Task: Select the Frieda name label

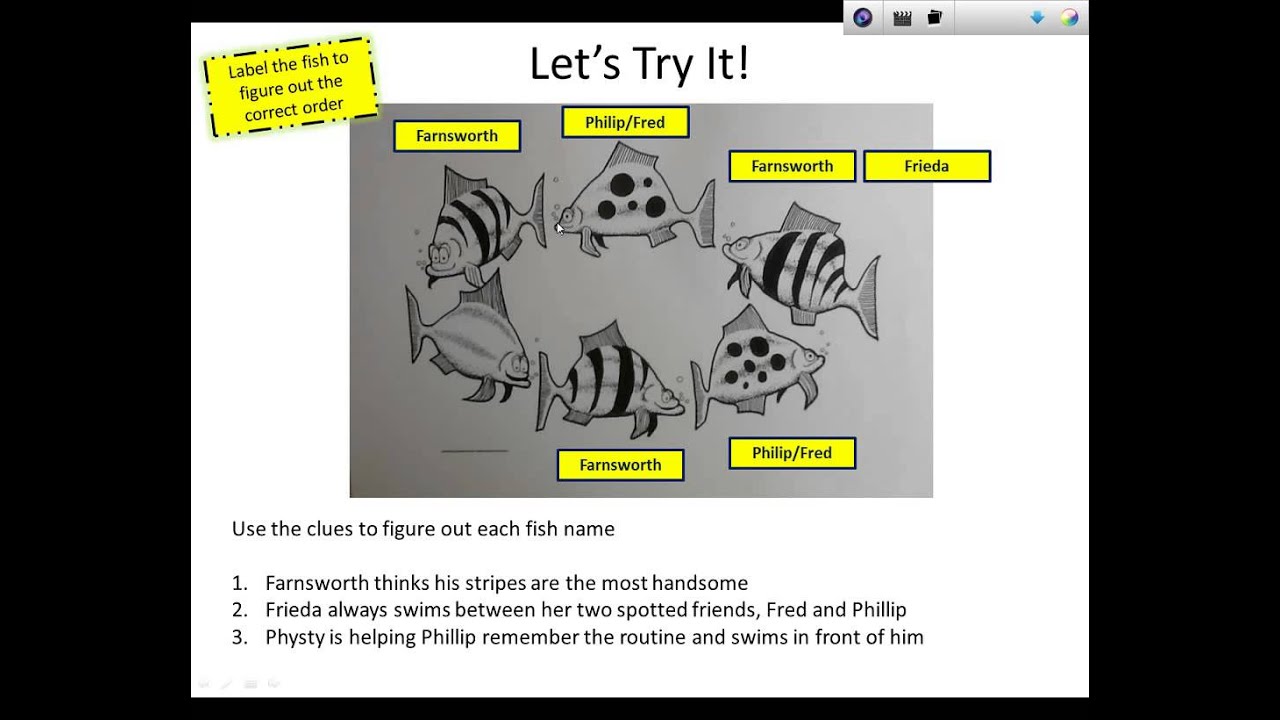Action: [927, 166]
